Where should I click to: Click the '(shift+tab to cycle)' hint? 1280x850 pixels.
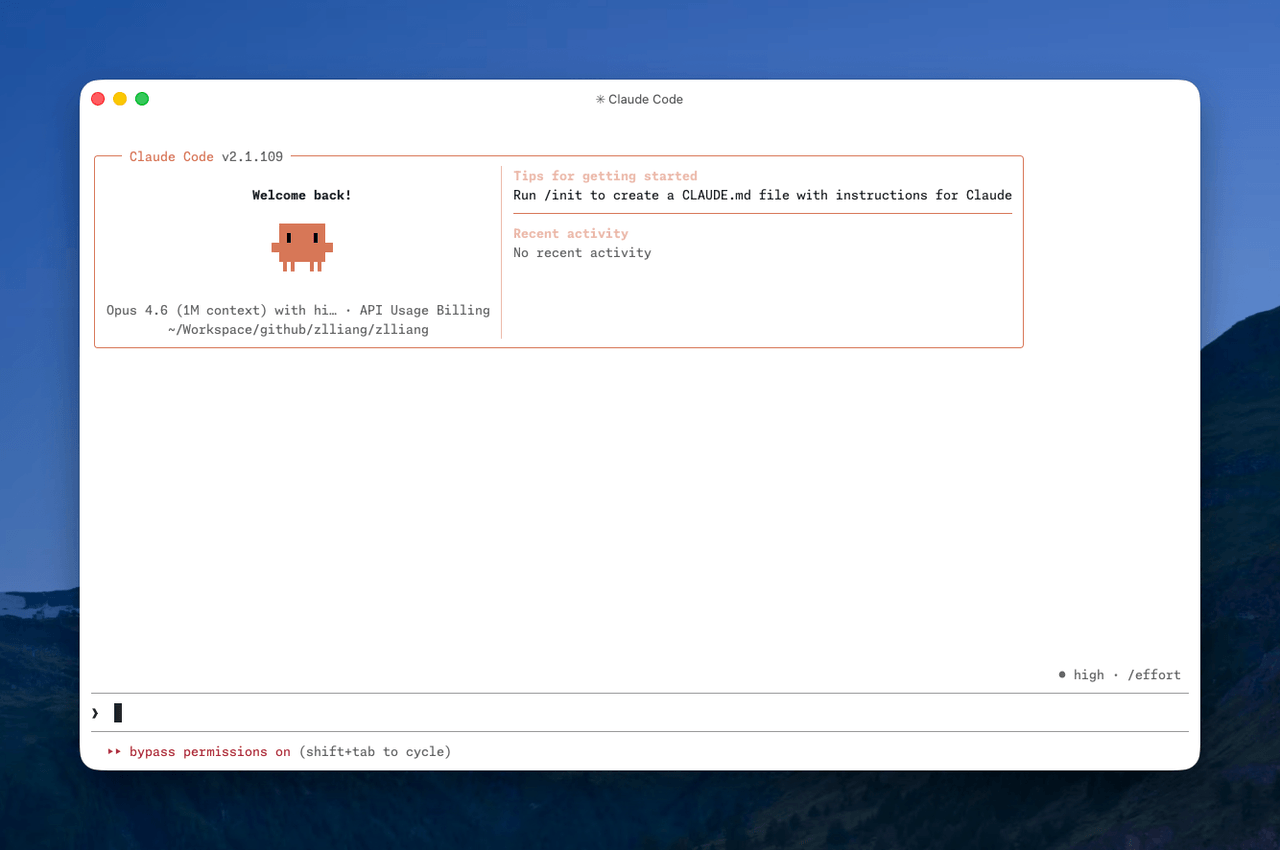coord(375,752)
